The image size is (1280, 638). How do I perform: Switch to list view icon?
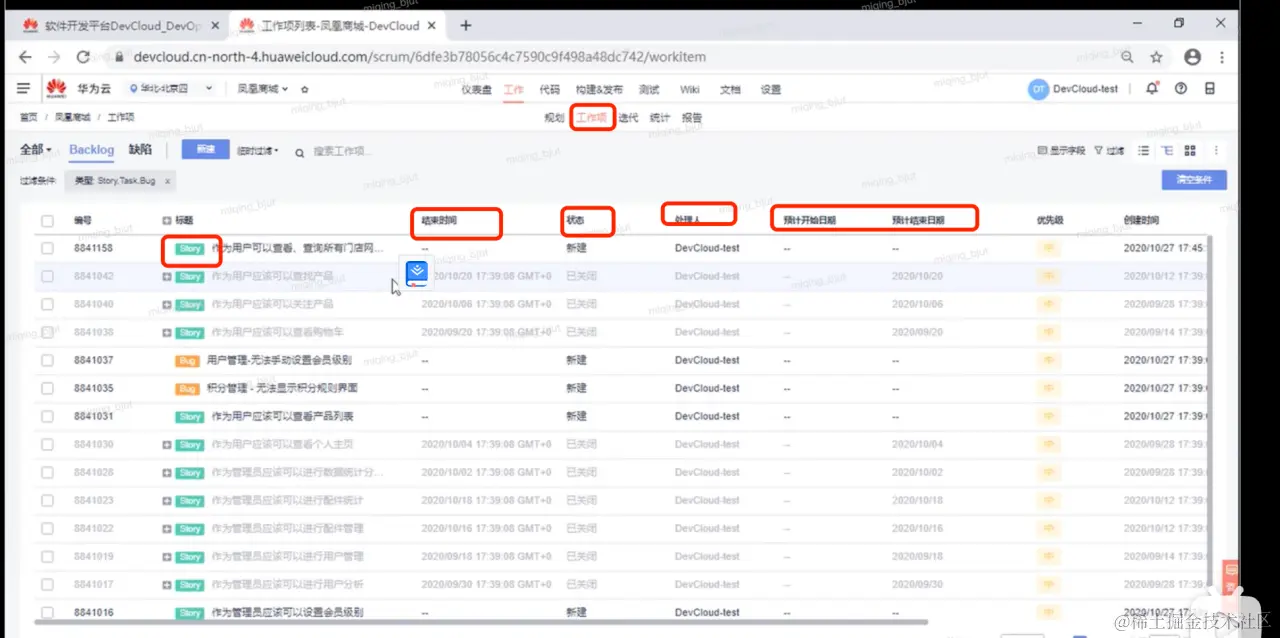pos(1144,150)
